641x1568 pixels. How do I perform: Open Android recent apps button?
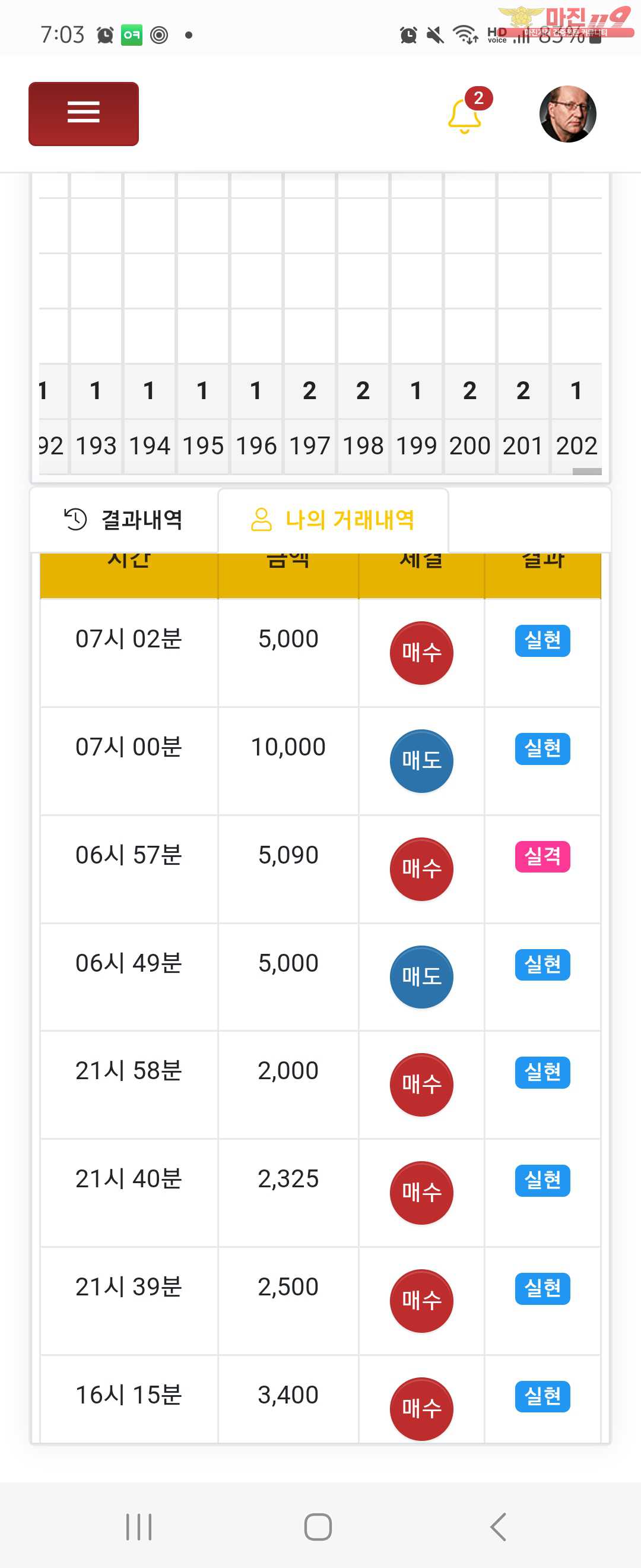pos(139,1526)
